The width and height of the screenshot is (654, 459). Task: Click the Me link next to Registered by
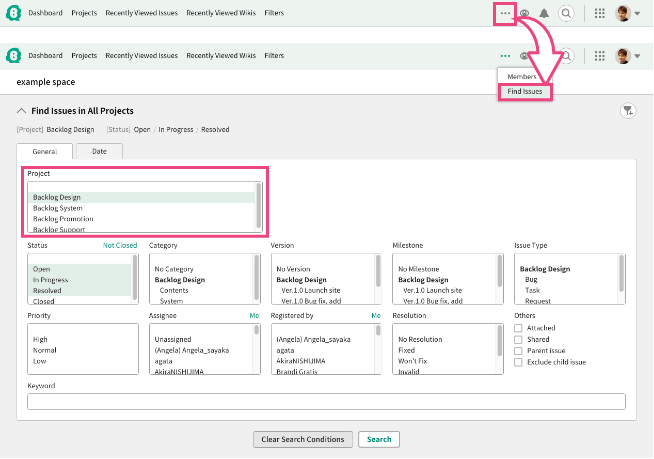(376, 316)
